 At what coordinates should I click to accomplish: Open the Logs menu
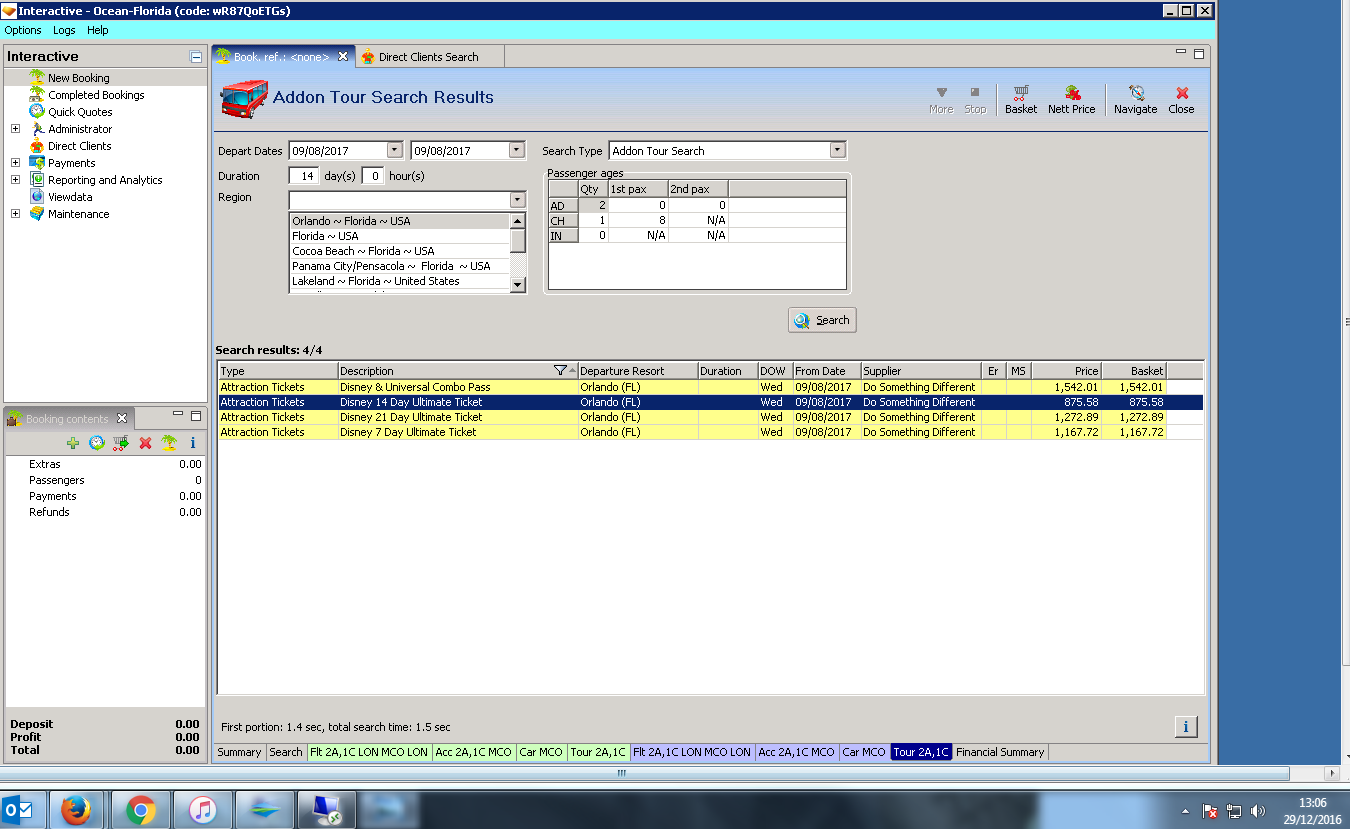click(64, 30)
